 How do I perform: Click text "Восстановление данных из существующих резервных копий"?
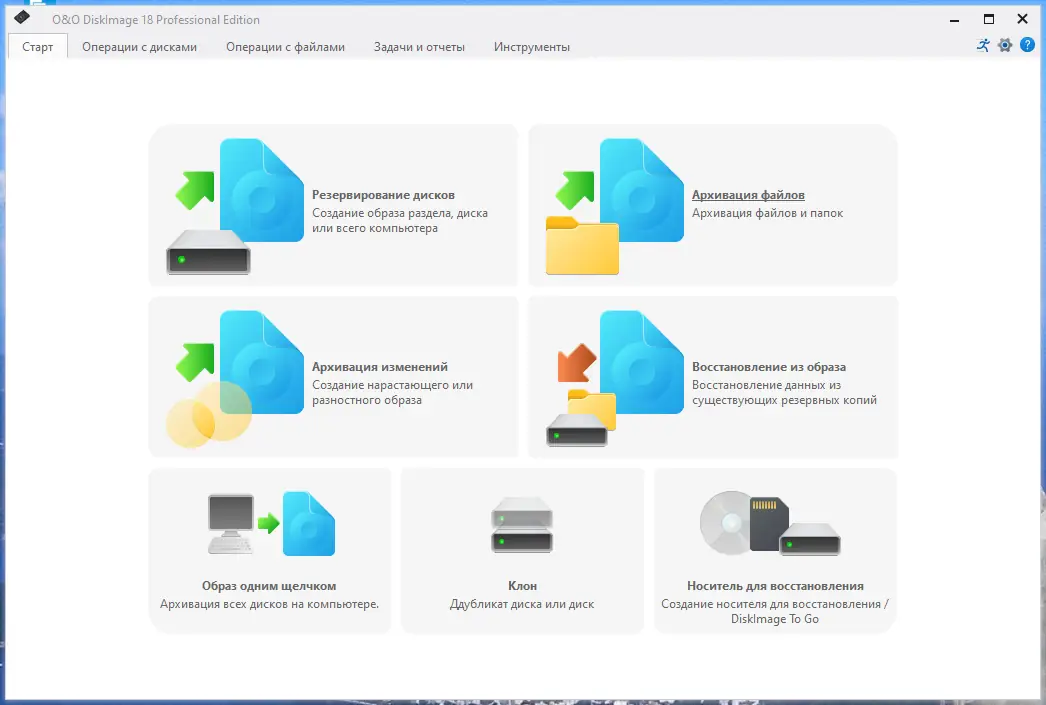784,392
